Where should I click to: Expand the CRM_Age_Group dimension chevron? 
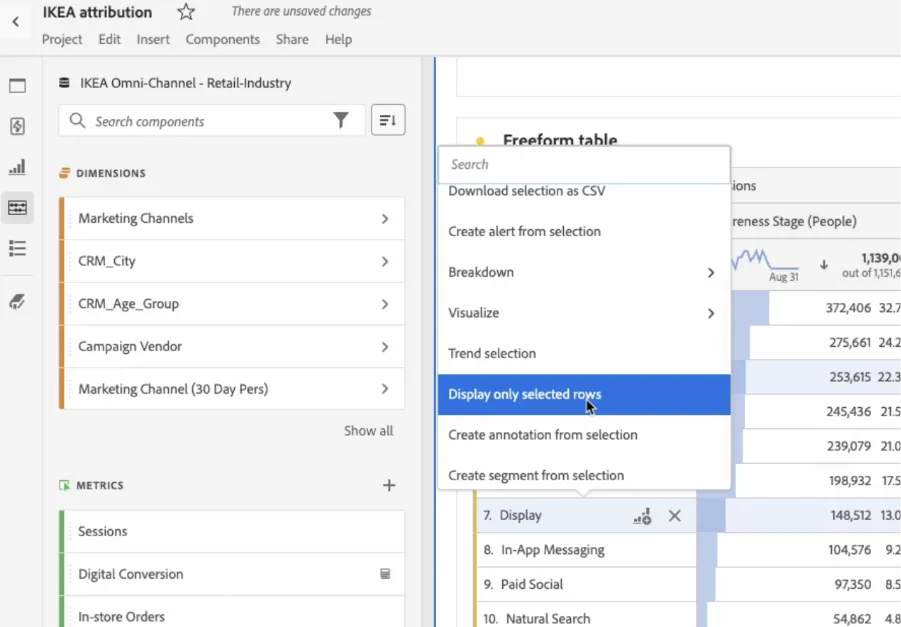tap(385, 304)
